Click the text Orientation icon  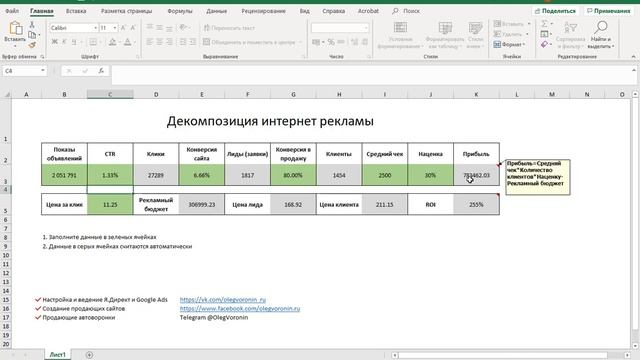[x=182, y=27]
